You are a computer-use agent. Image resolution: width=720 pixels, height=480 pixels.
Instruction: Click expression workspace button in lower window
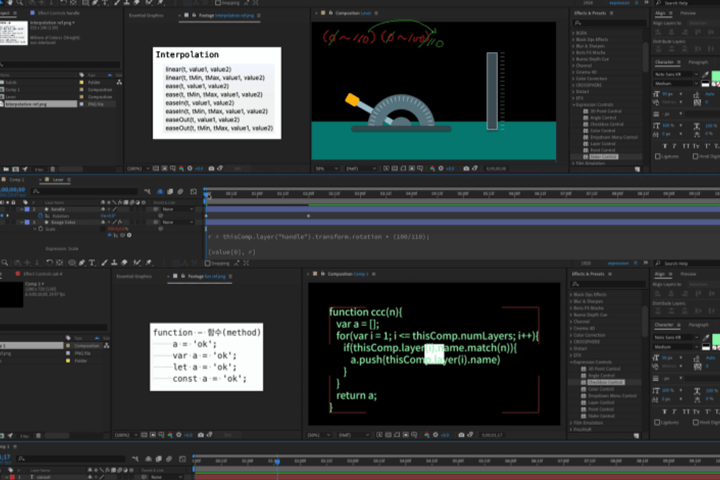point(618,263)
